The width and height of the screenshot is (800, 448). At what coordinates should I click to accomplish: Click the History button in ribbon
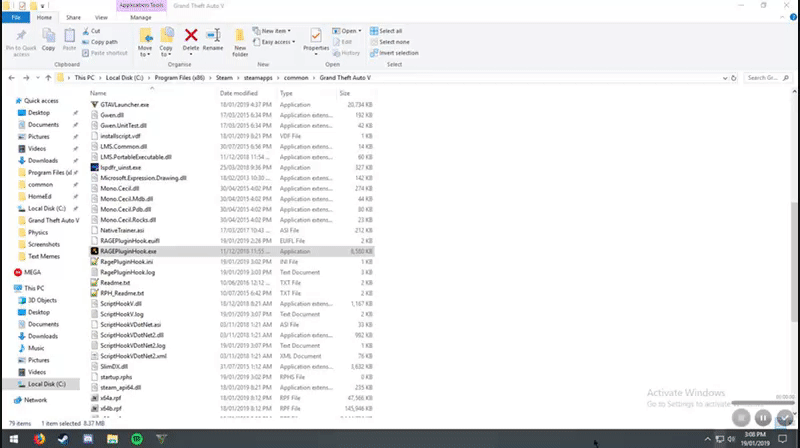[x=346, y=53]
